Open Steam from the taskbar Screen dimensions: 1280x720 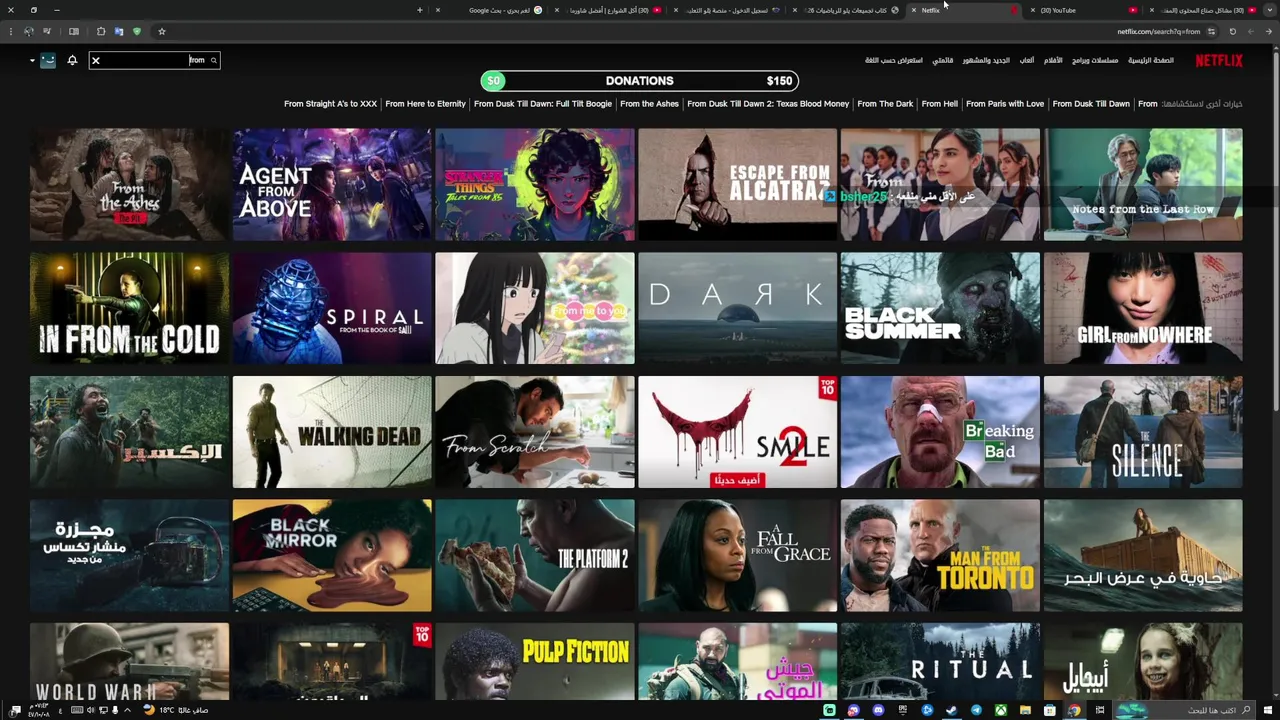(x=953, y=710)
